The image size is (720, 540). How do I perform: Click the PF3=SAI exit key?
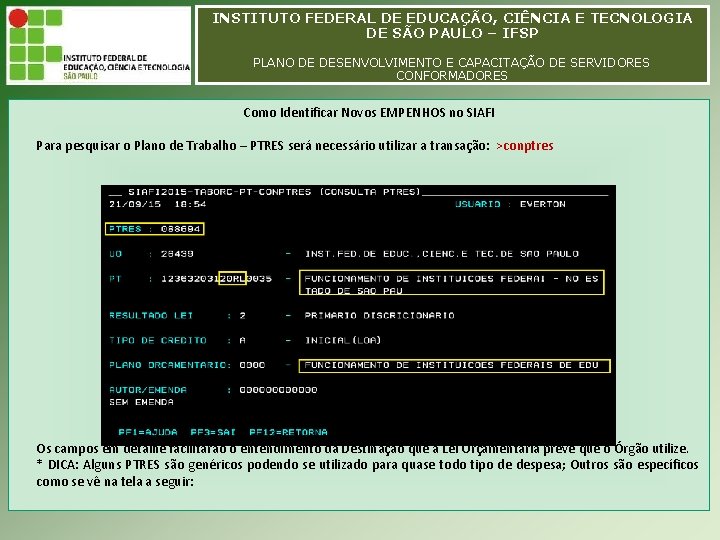click(x=213, y=432)
